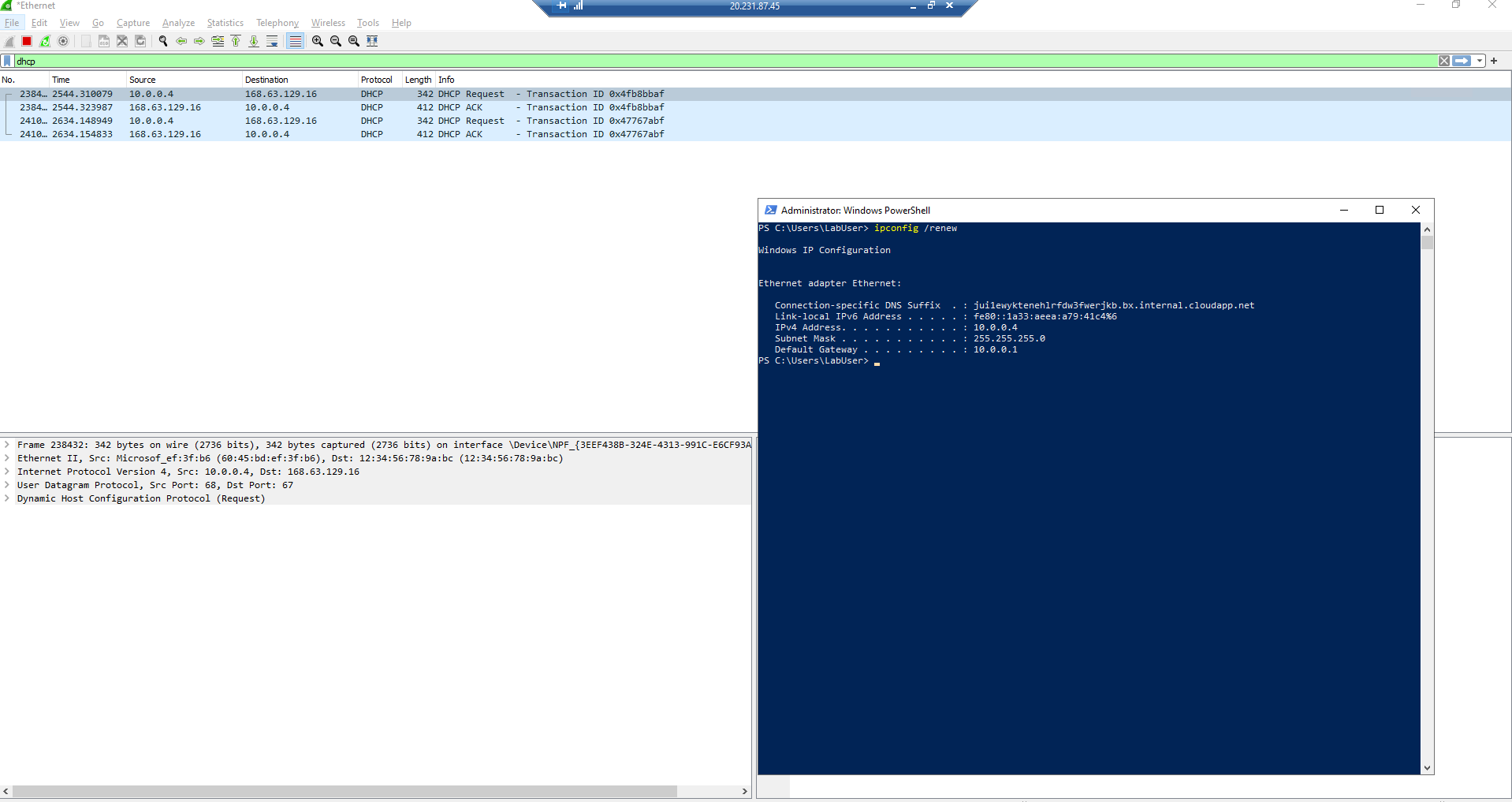The image size is (1512, 802).
Task: Clear the dhcp display filter
Action: [1444, 61]
